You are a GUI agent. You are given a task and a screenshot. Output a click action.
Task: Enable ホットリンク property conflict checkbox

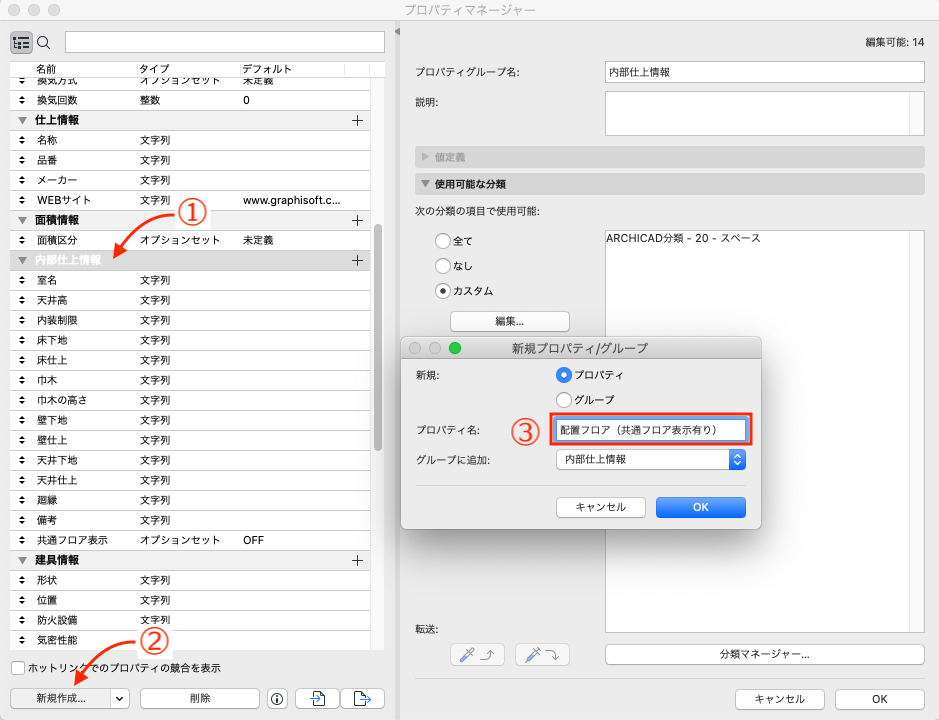18,668
